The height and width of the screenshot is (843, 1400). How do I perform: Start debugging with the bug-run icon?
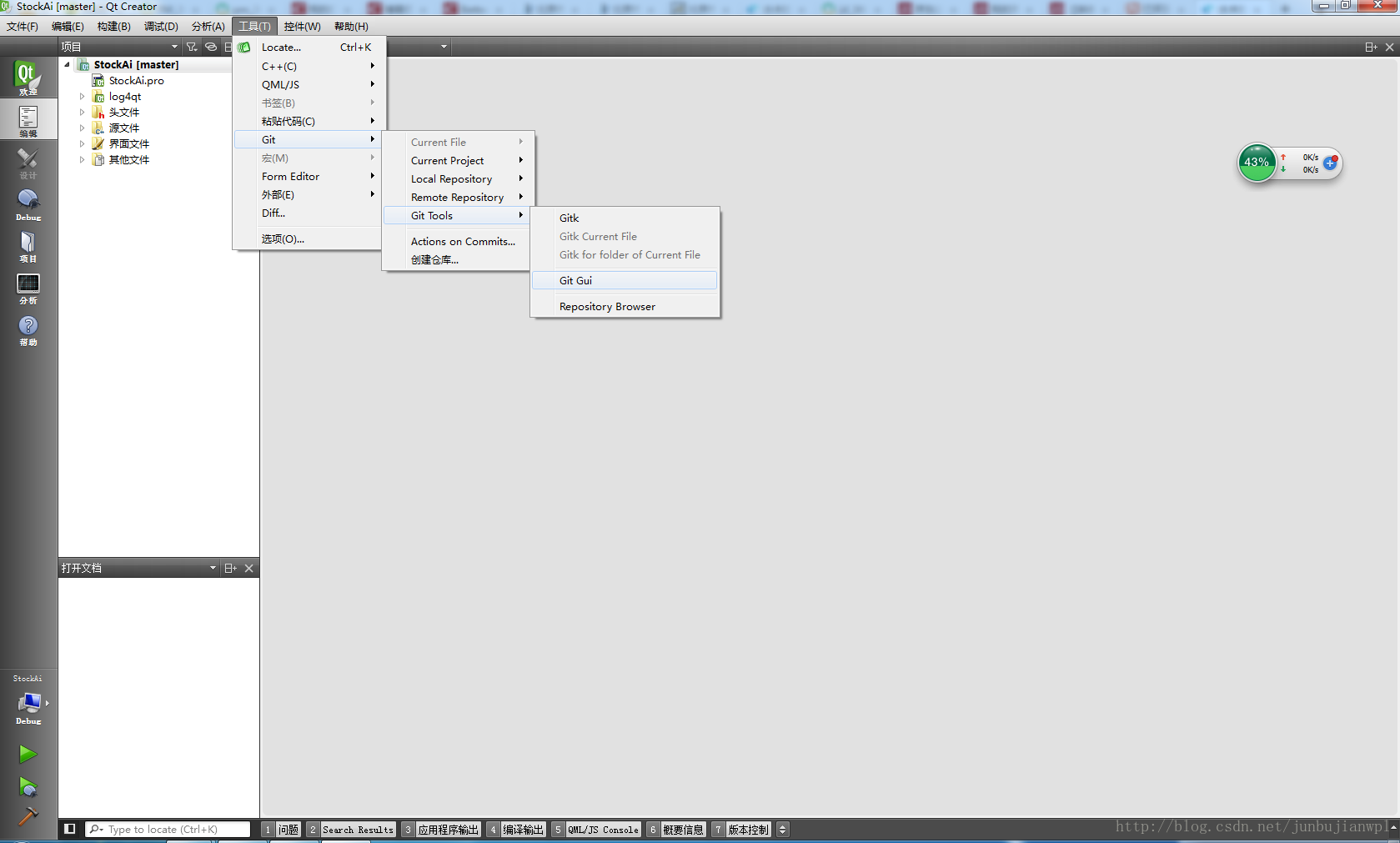click(x=28, y=786)
